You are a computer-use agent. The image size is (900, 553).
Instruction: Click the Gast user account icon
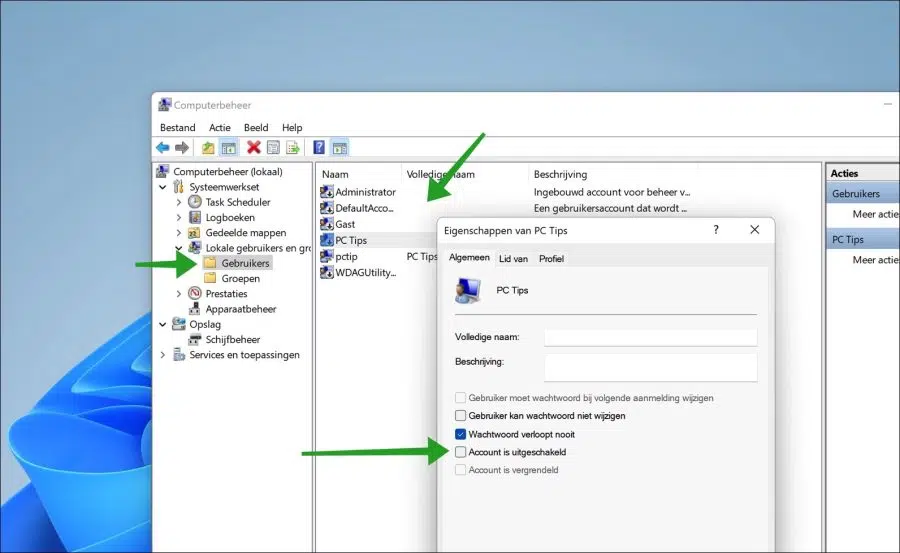pyautogui.click(x=327, y=224)
